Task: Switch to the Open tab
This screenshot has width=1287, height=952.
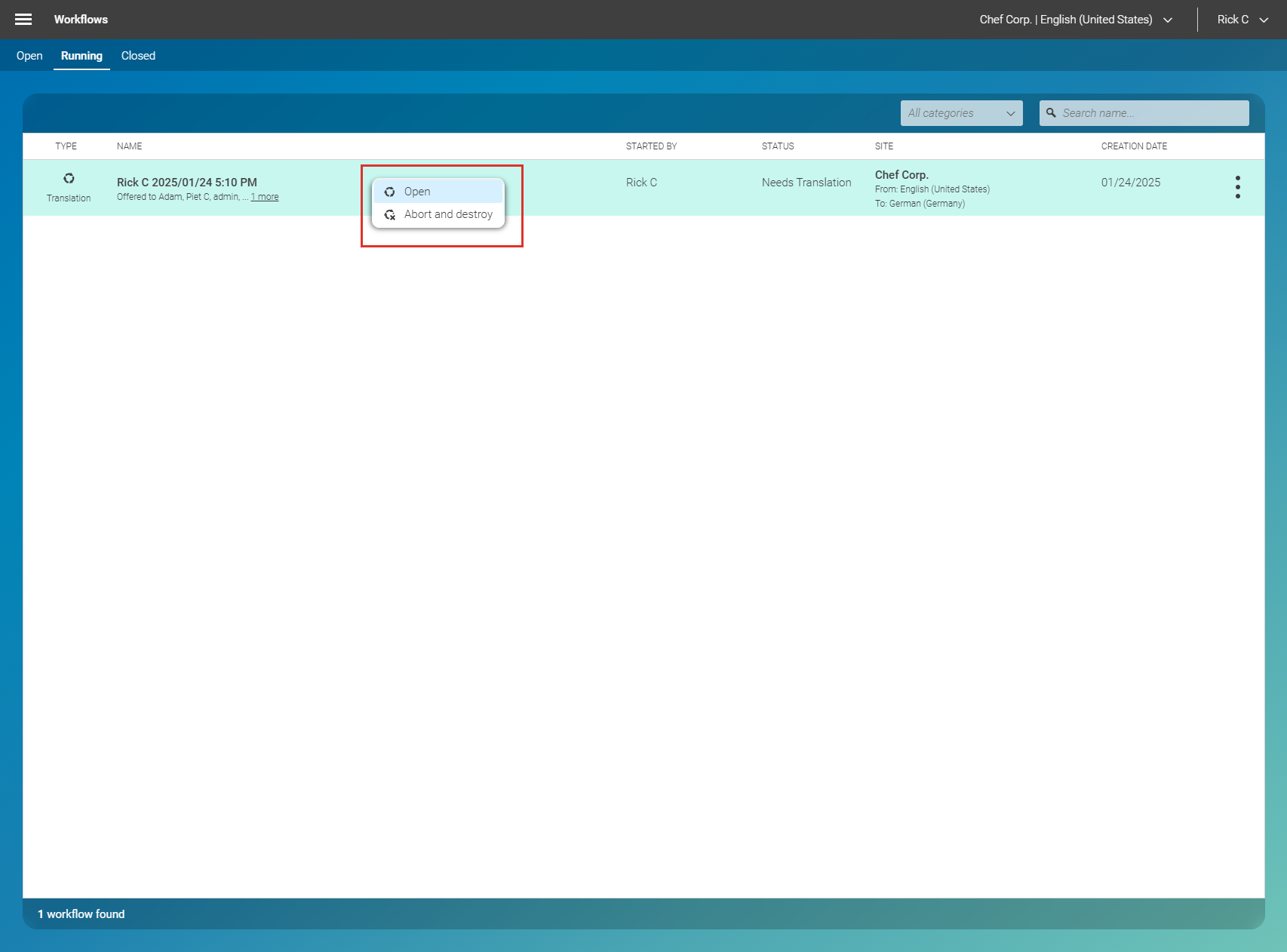Action: click(29, 55)
